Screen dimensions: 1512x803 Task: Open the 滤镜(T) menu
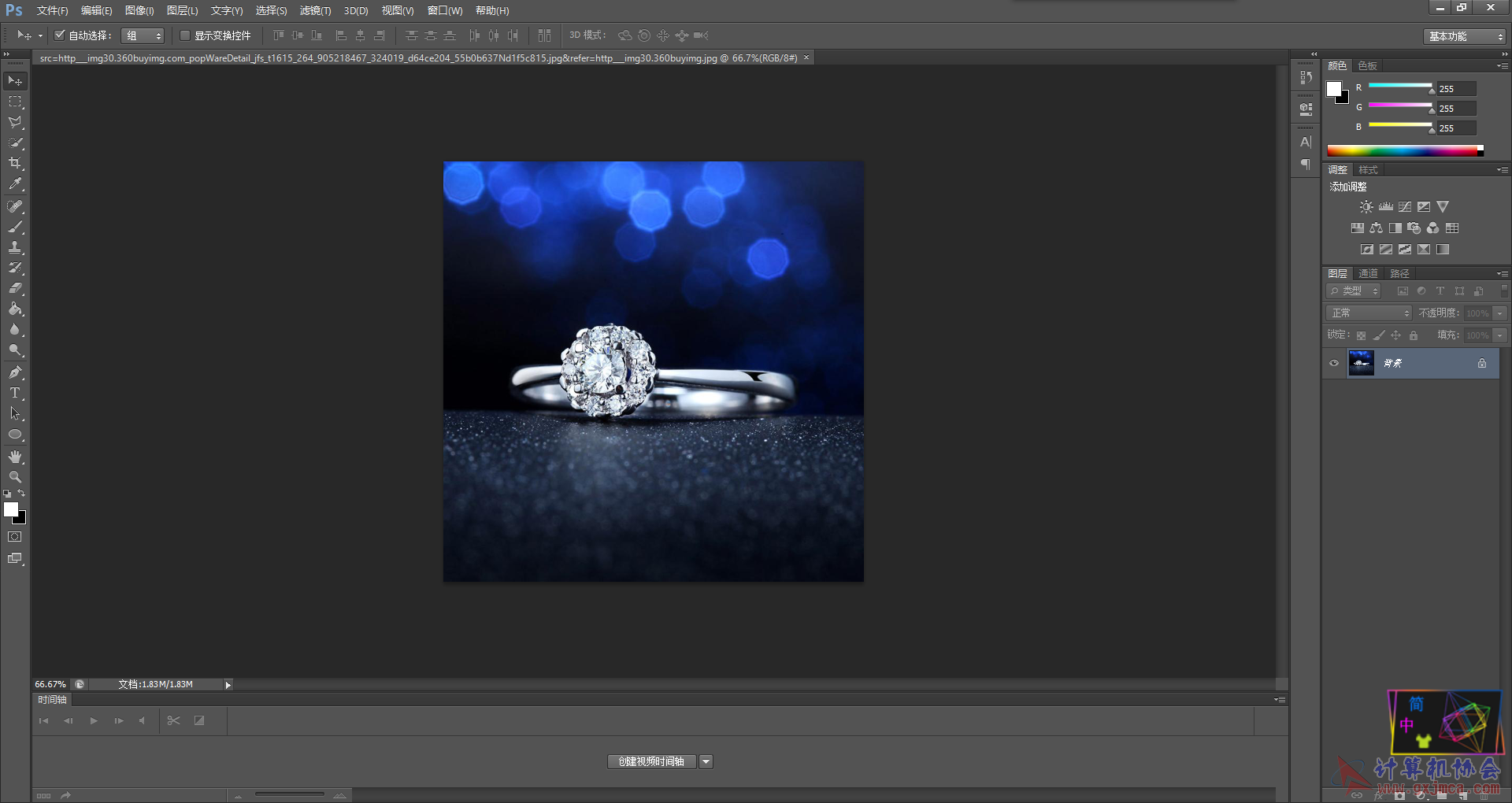pyautogui.click(x=315, y=11)
